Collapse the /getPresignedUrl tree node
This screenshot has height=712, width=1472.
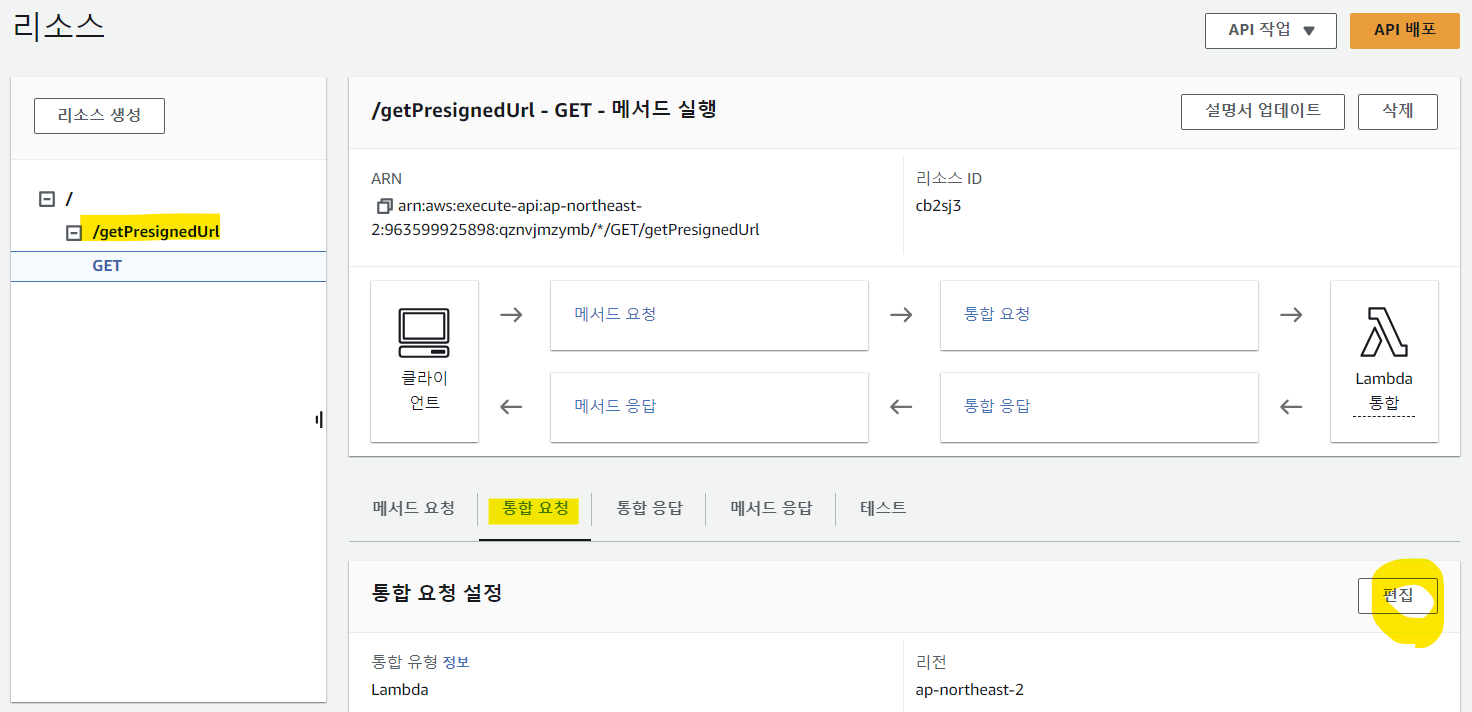[x=73, y=232]
